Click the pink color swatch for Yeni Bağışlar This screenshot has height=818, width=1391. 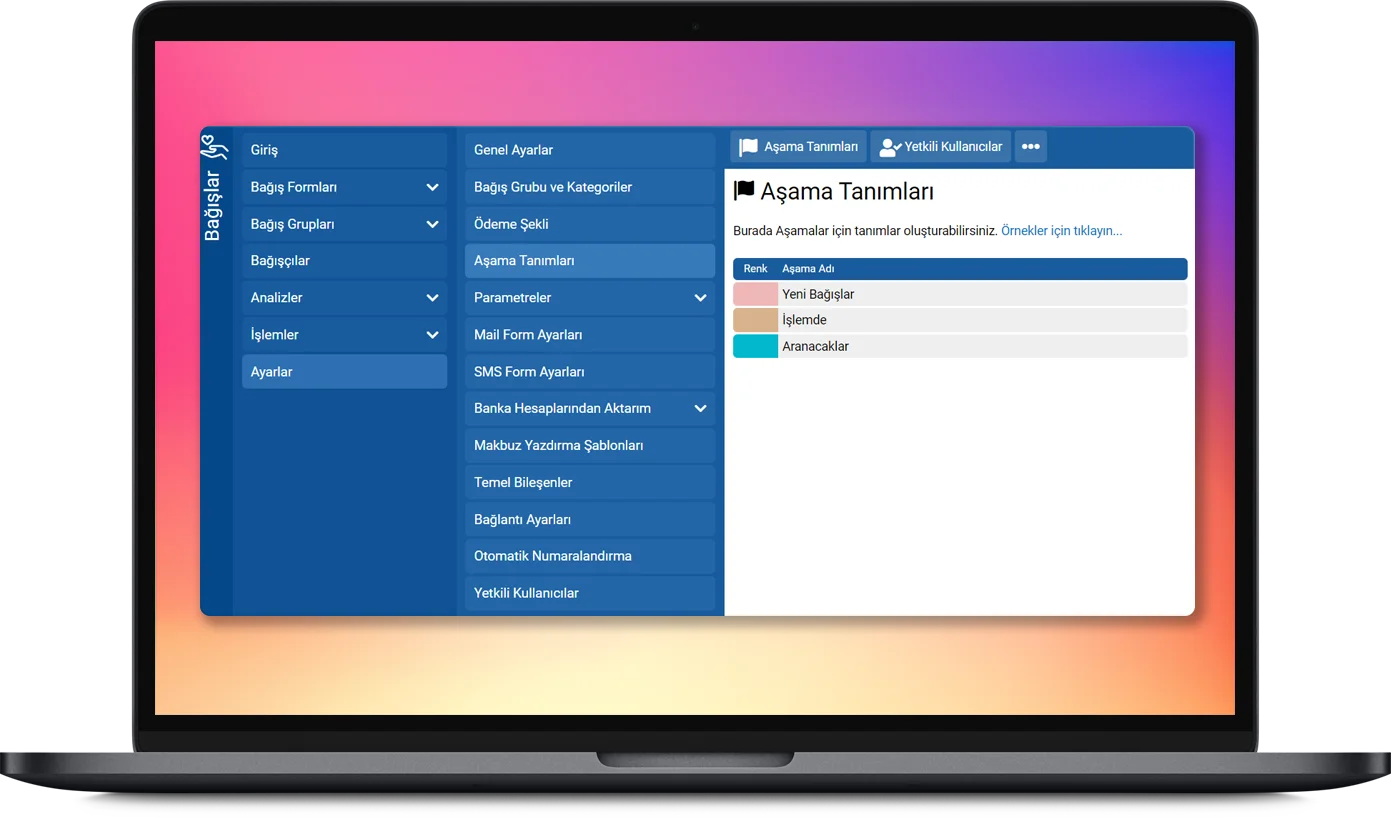(755, 294)
